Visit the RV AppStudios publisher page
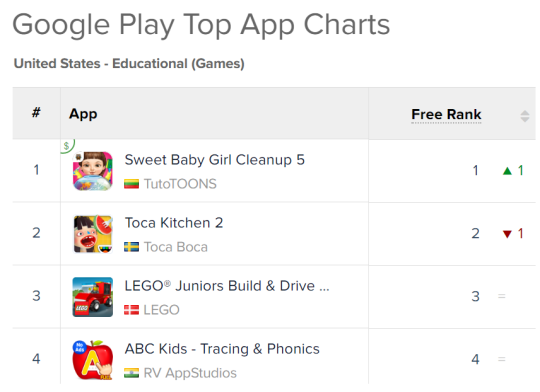 190,373
